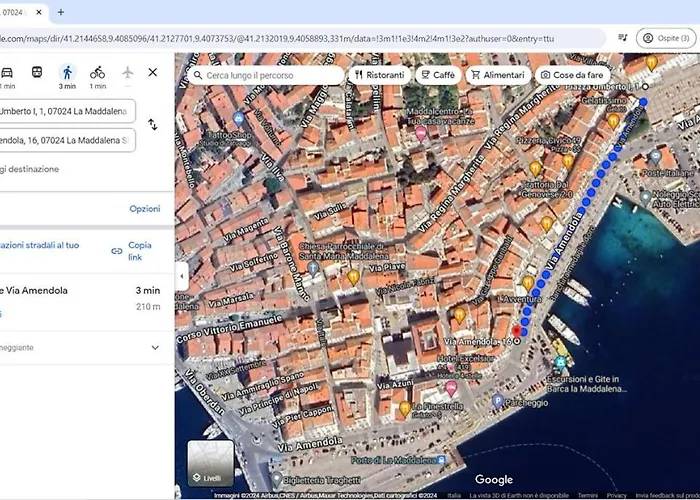This screenshot has height=500, width=700.
Task: Open Opzioni route options
Action: [144, 209]
